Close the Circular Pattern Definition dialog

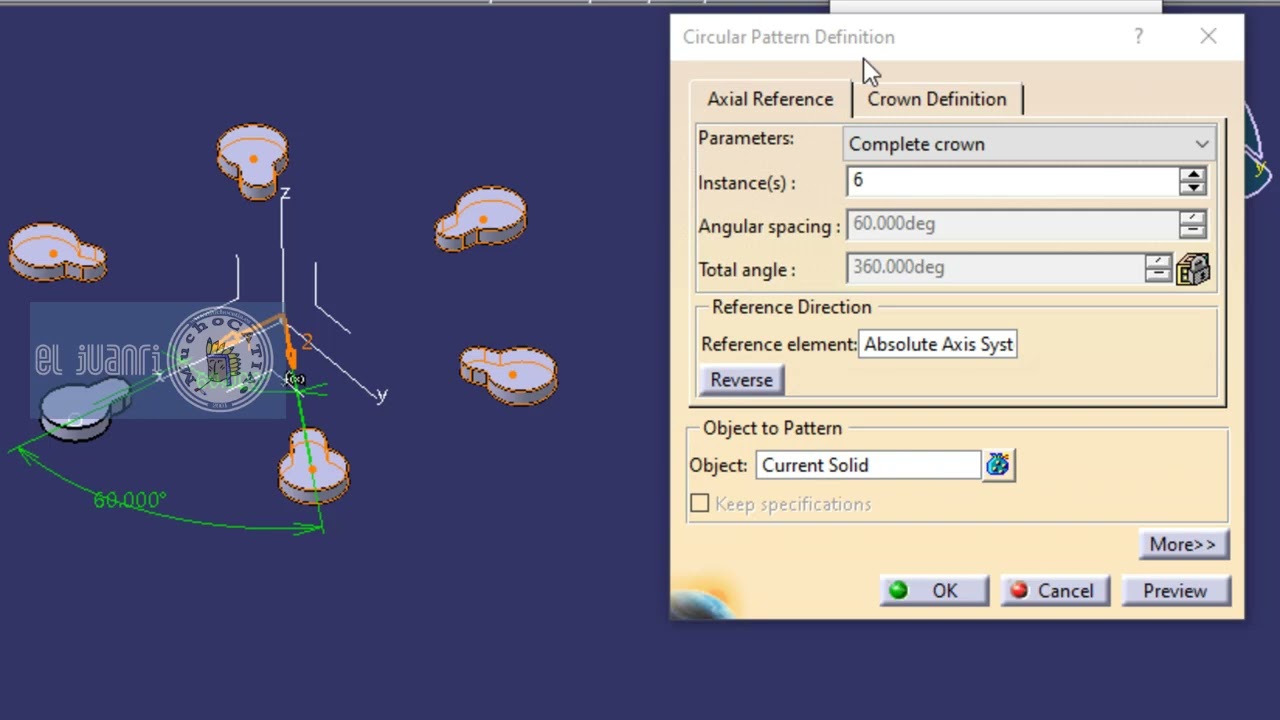tap(1208, 37)
